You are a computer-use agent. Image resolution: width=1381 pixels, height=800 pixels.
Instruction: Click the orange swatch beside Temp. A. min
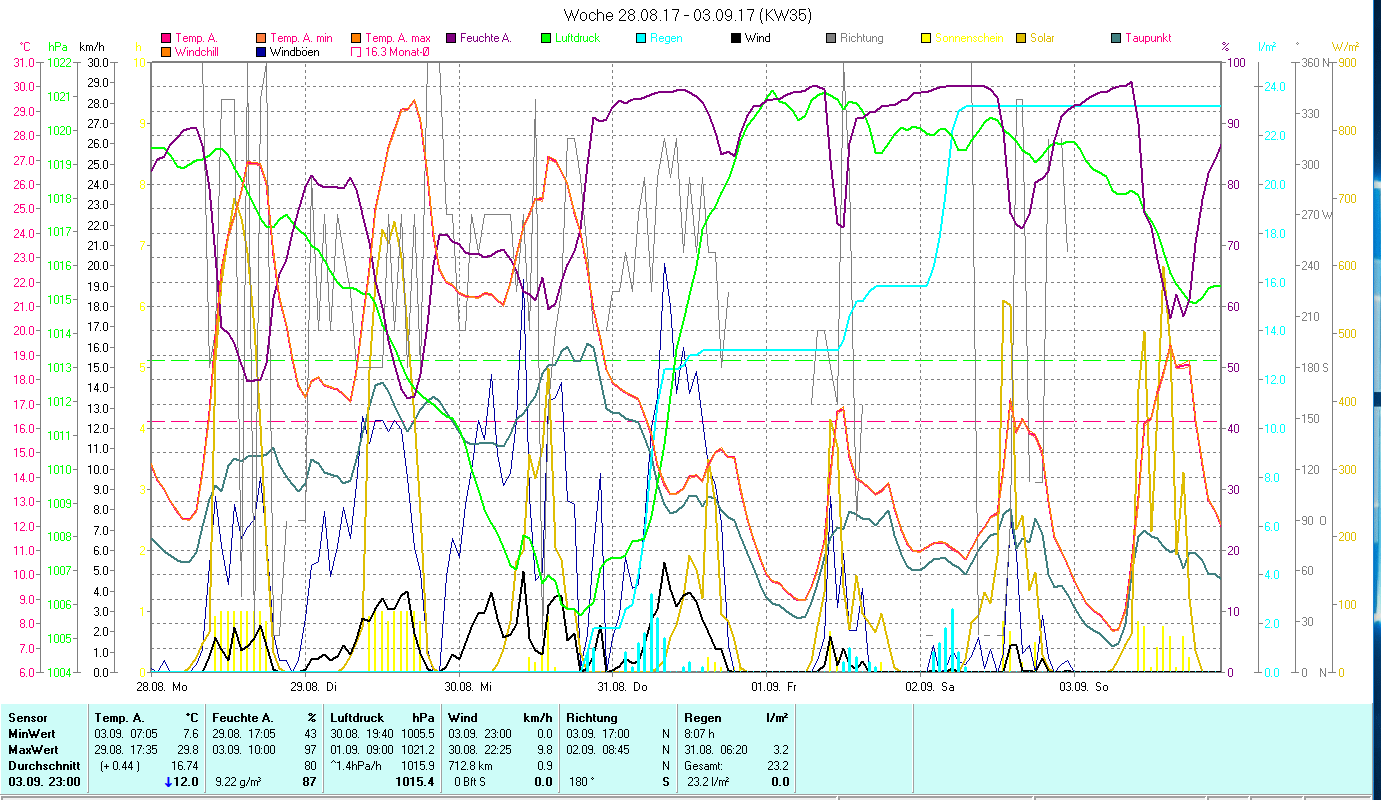(x=260, y=39)
